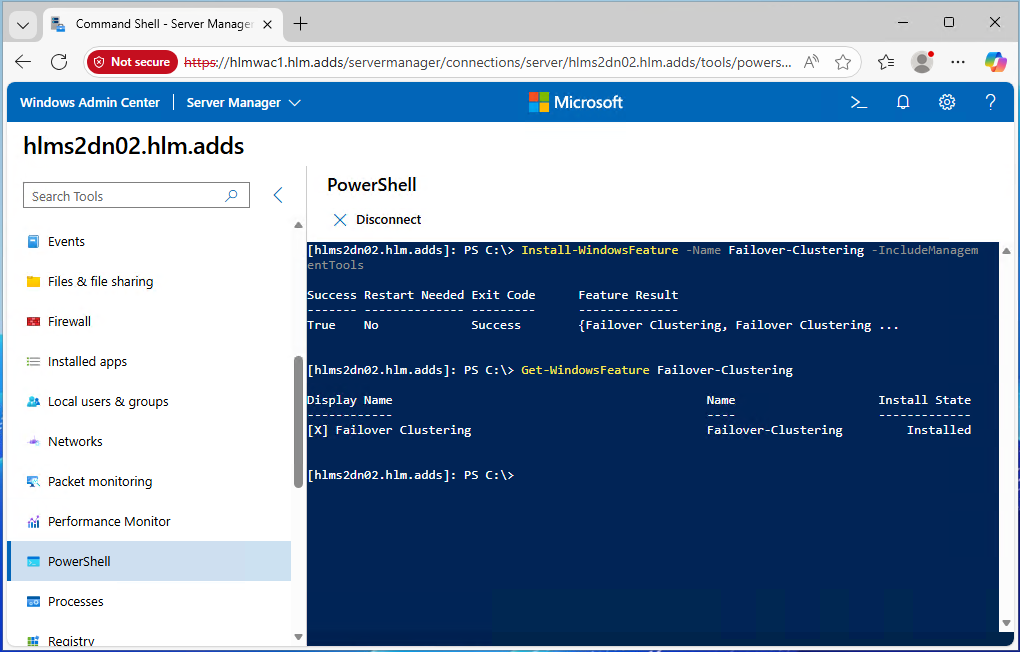Disconnect the PowerShell session
The height and width of the screenshot is (652, 1020).
[377, 219]
